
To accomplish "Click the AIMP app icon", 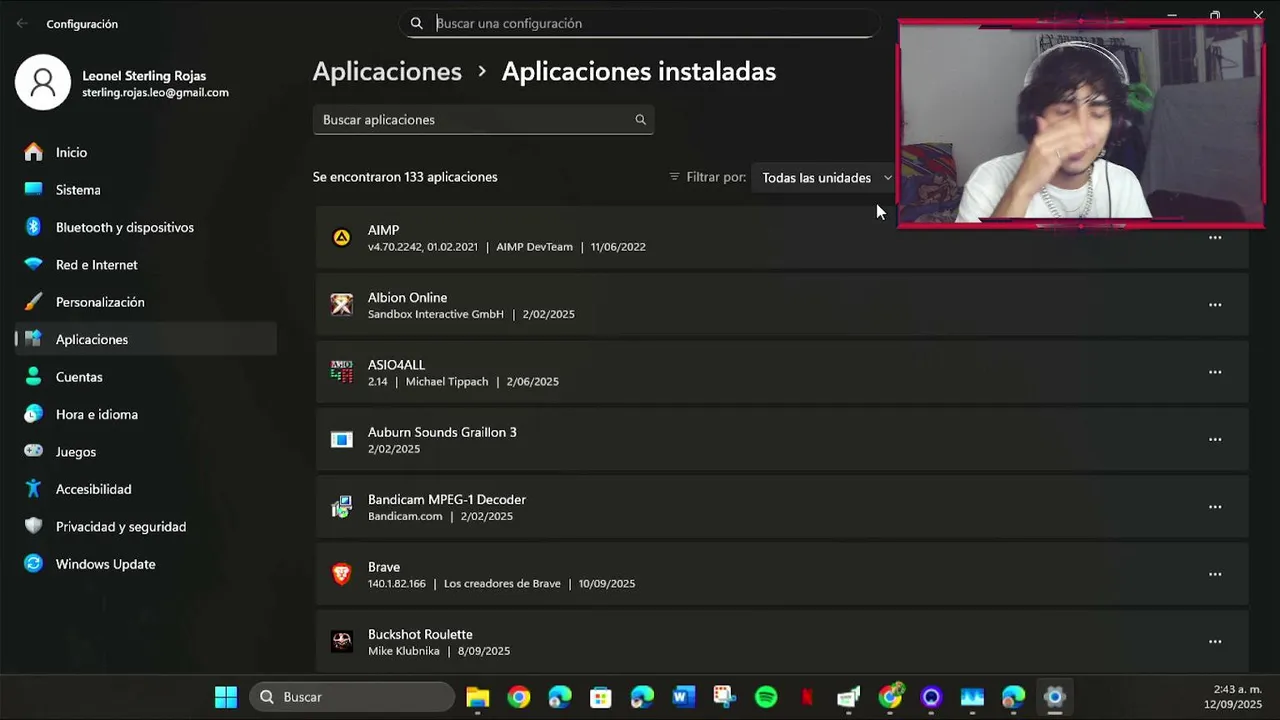I will 342,238.
